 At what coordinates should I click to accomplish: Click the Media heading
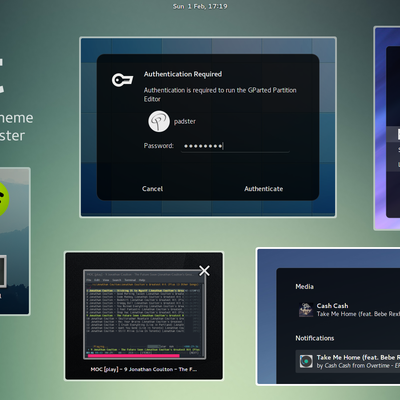pos(304,287)
